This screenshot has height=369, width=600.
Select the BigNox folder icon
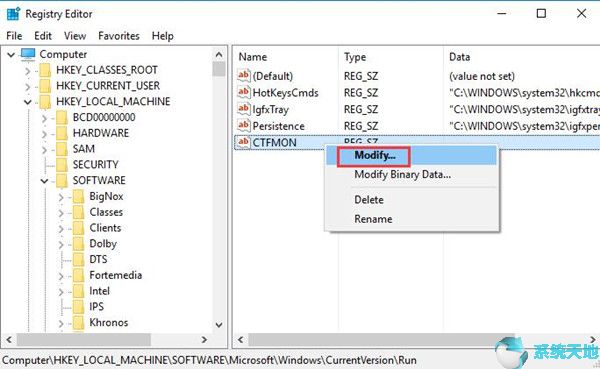[78, 196]
